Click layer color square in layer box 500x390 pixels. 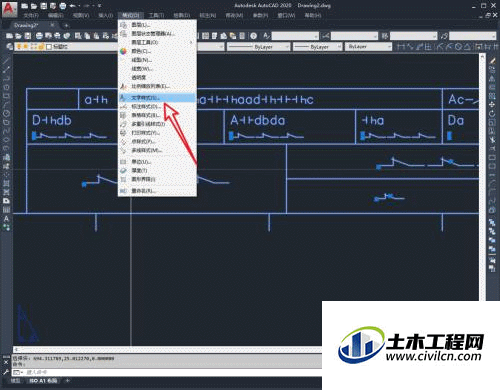pyautogui.click(x=49, y=47)
